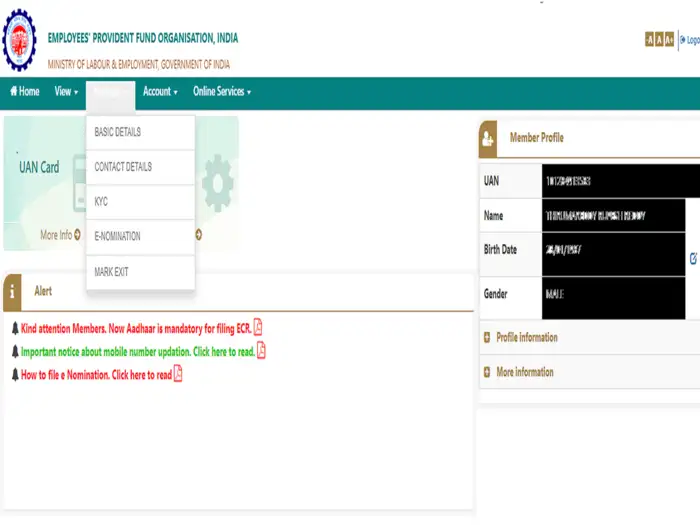Image resolution: width=700 pixels, height=525 pixels.
Task: Choose KYC from the dropdown menu
Action: click(x=101, y=202)
